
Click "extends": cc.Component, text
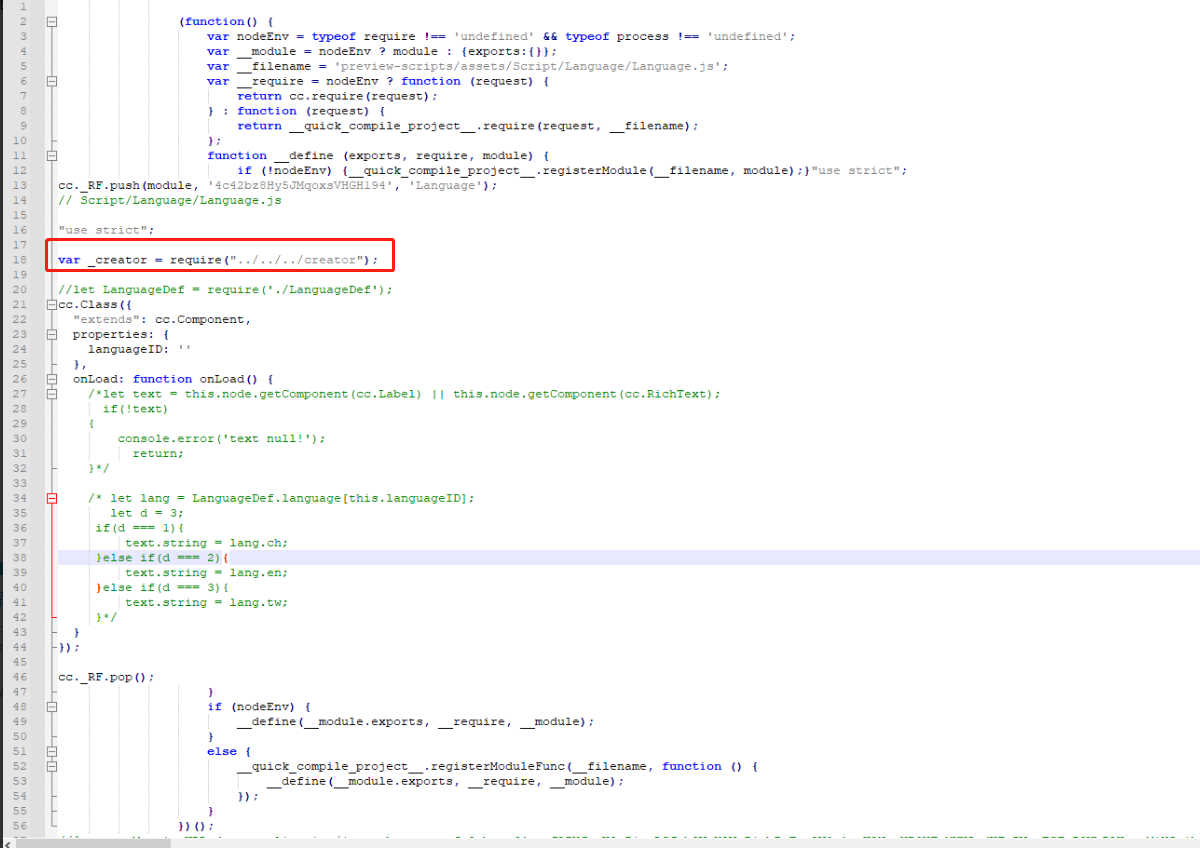pyautogui.click(x=161, y=319)
